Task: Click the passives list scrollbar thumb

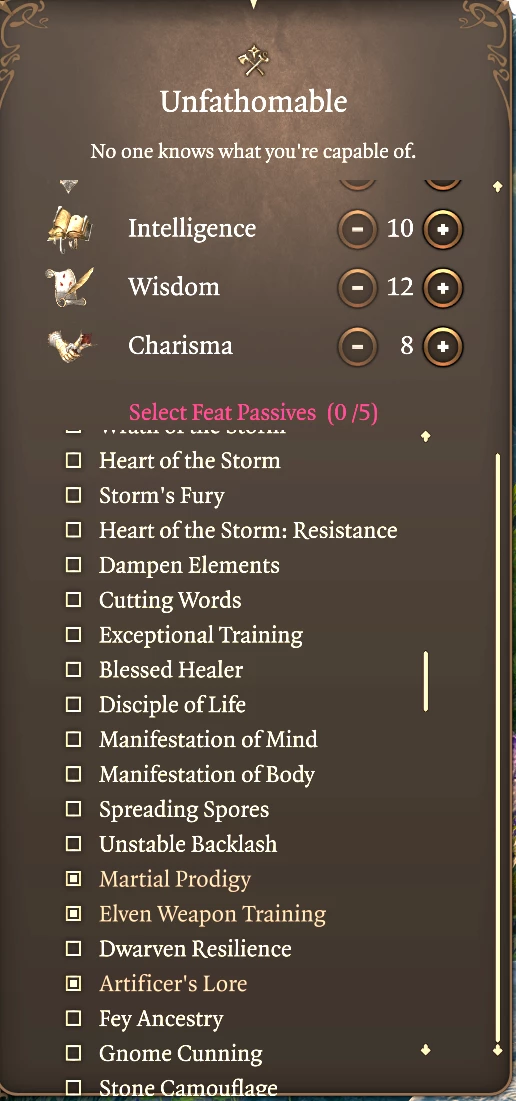Action: click(425, 682)
